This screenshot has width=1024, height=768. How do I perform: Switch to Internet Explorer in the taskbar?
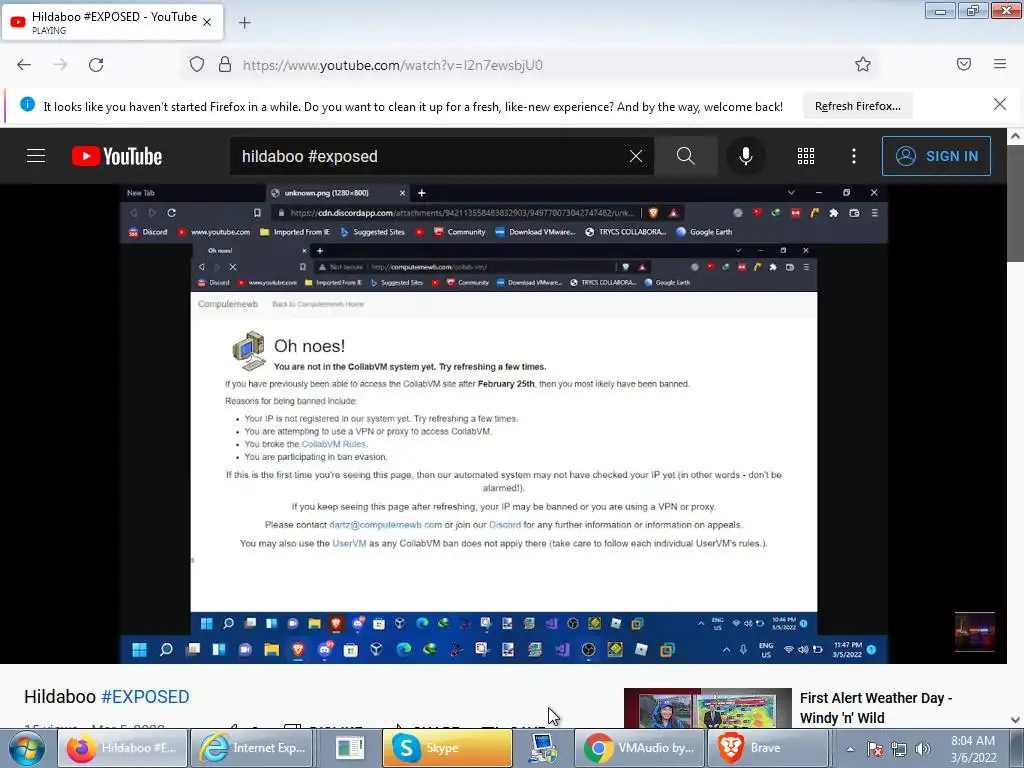pyautogui.click(x=253, y=748)
